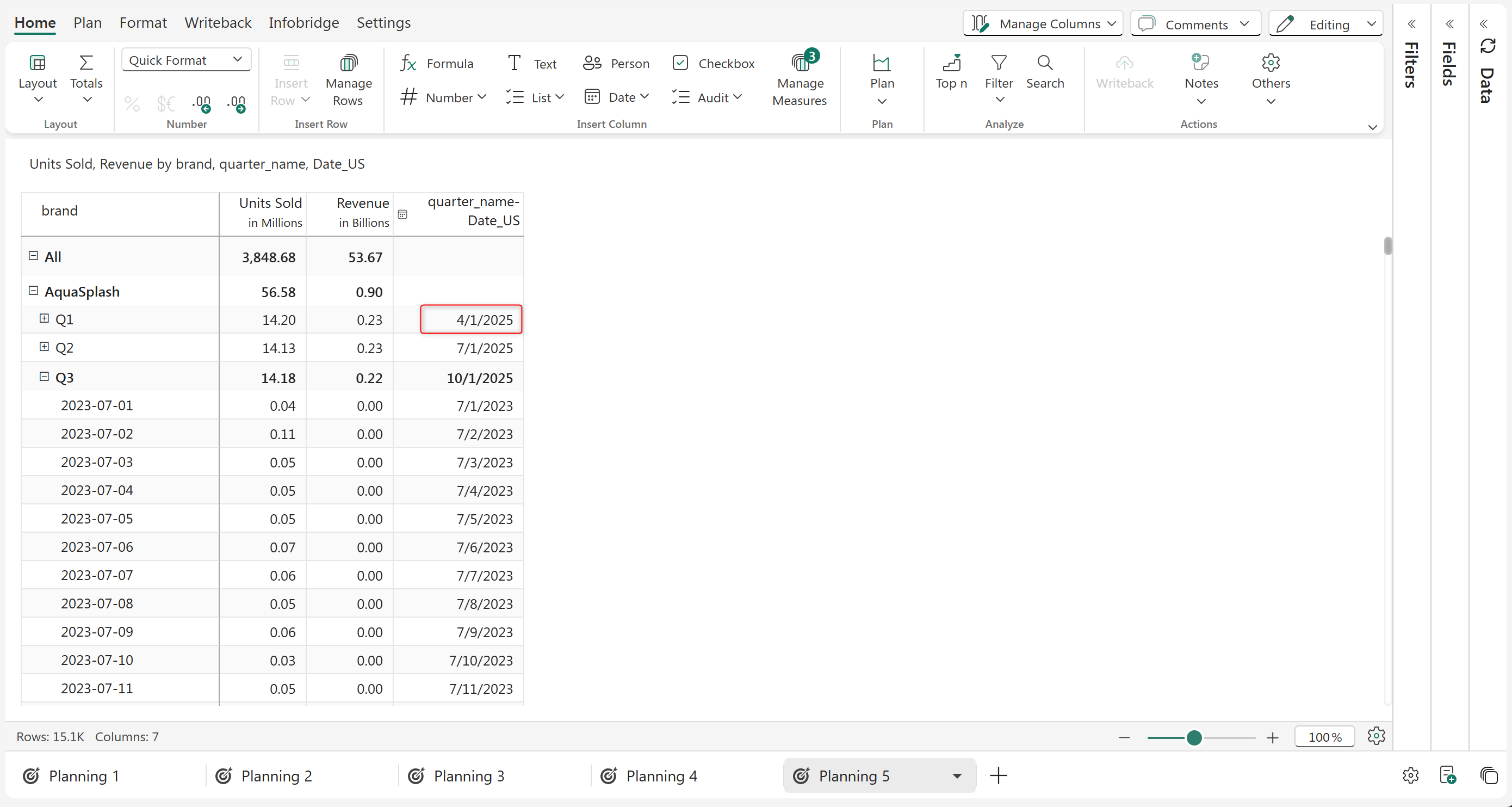Collapse the AquaSplash brand row
Screen dimensions: 1512x807
34,291
